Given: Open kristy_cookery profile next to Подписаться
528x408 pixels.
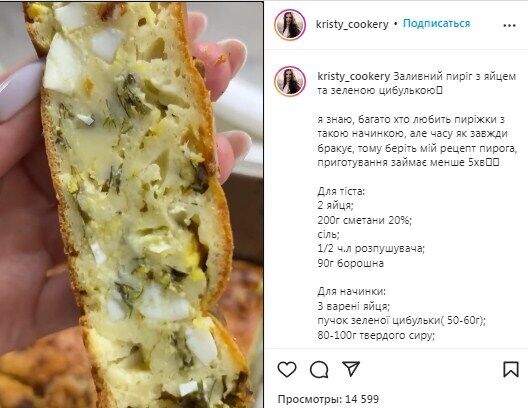Looking at the screenshot, I should click(352, 24).
